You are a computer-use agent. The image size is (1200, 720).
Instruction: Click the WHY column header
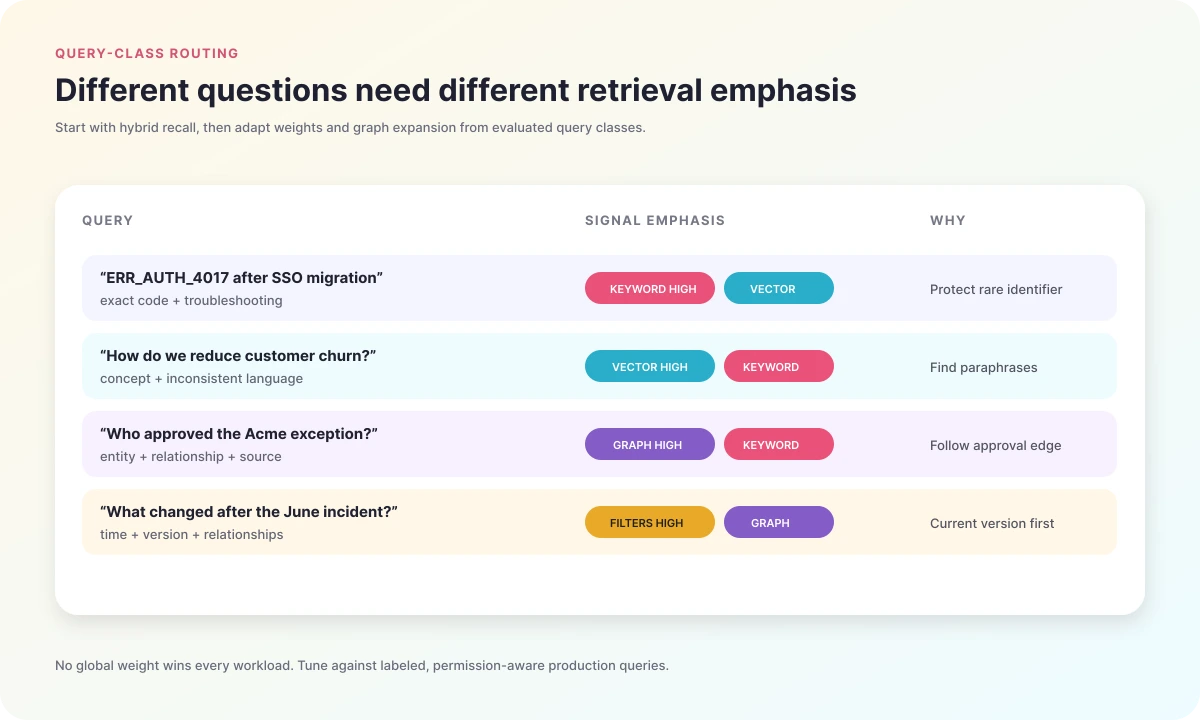tap(948, 220)
